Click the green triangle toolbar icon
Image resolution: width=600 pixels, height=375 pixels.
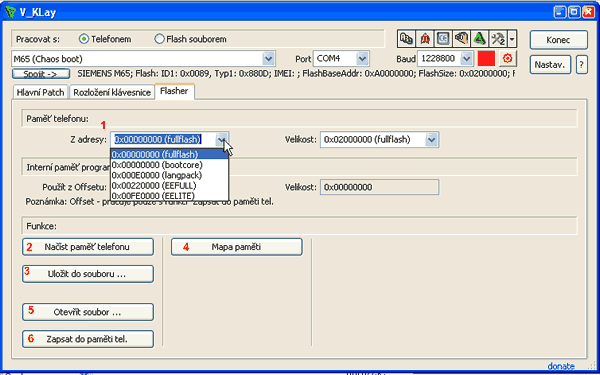(479, 39)
